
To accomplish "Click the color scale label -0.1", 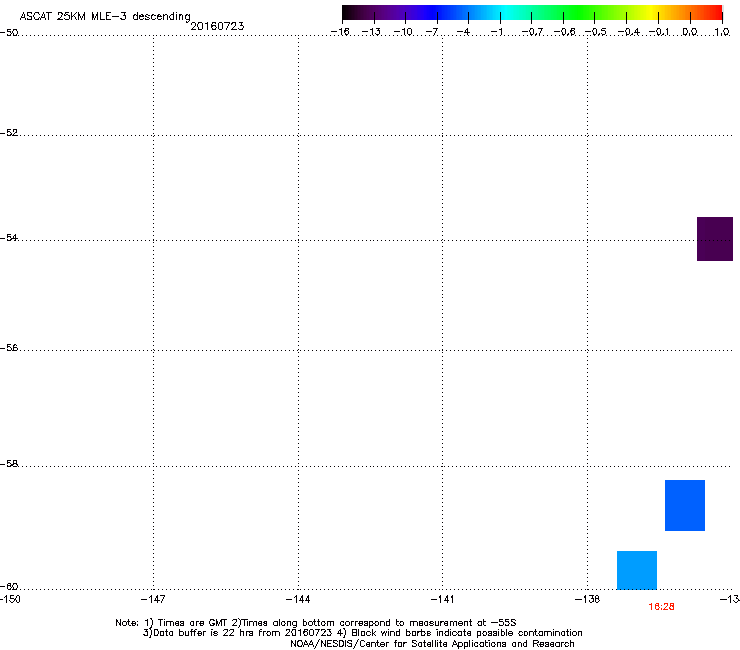I will tap(659, 32).
